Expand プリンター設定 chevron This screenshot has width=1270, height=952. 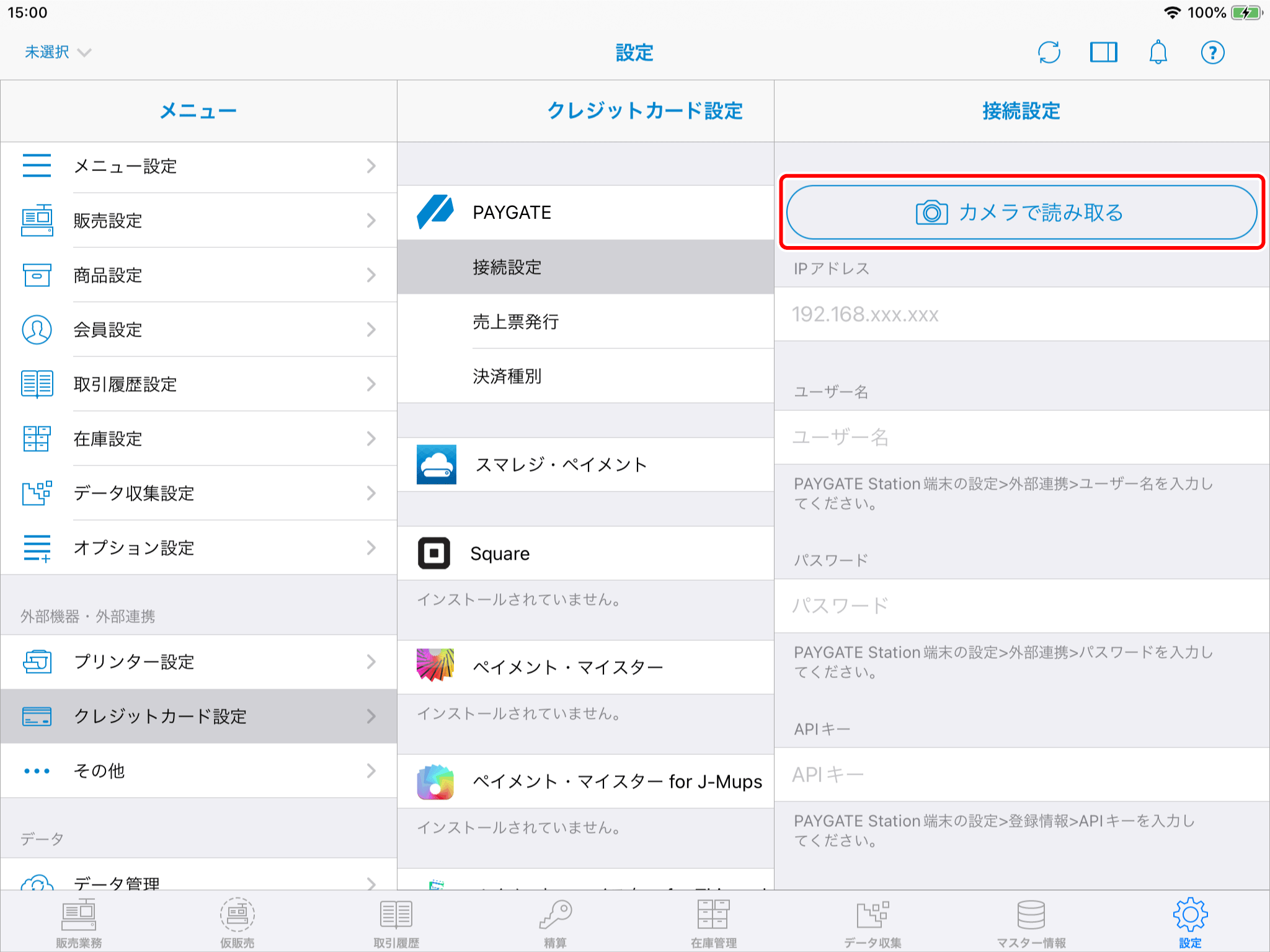(x=371, y=662)
